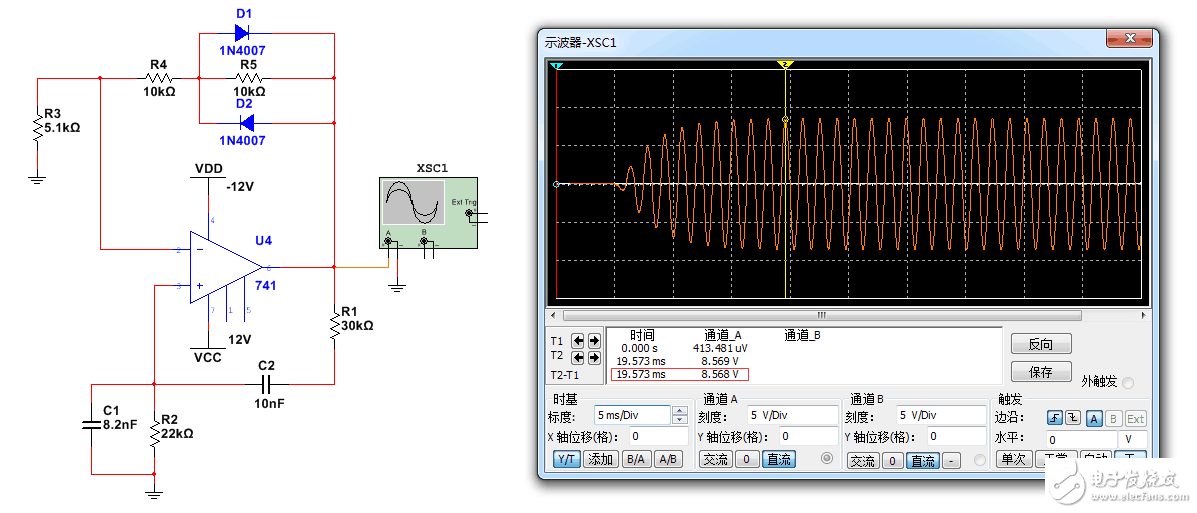Enable the 外触发 radio button
Screen dimensions: 1197x513
coord(1129,382)
